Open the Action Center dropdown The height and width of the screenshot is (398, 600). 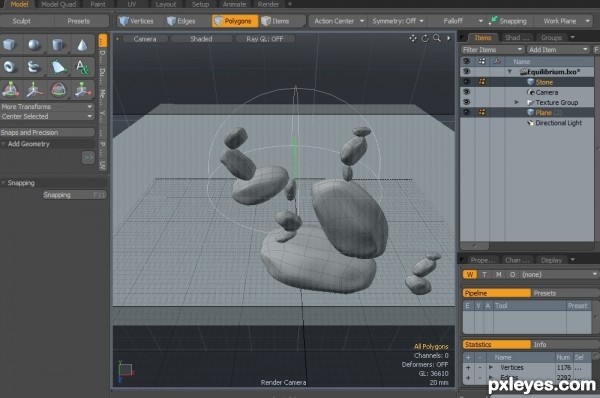pyautogui.click(x=338, y=21)
